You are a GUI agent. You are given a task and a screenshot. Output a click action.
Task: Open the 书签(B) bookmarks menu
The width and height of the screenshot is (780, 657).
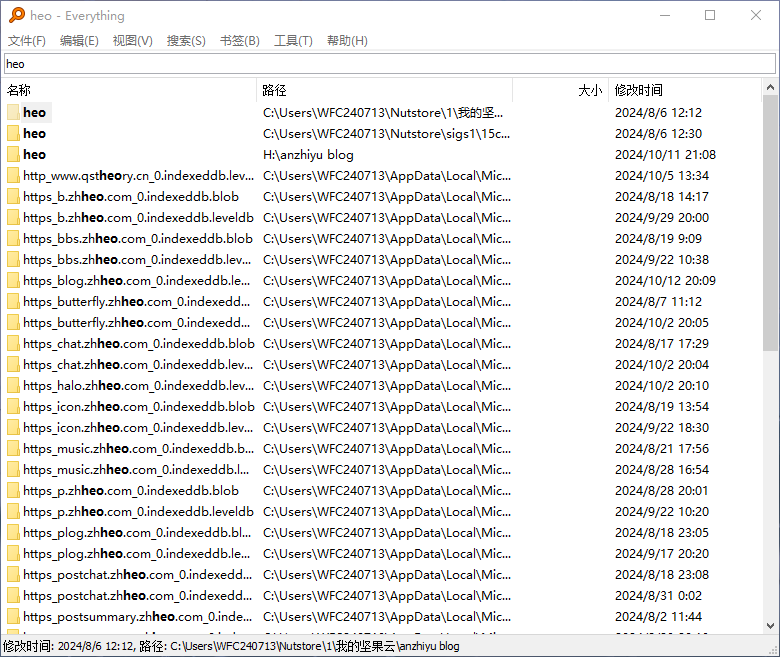pyautogui.click(x=239, y=41)
